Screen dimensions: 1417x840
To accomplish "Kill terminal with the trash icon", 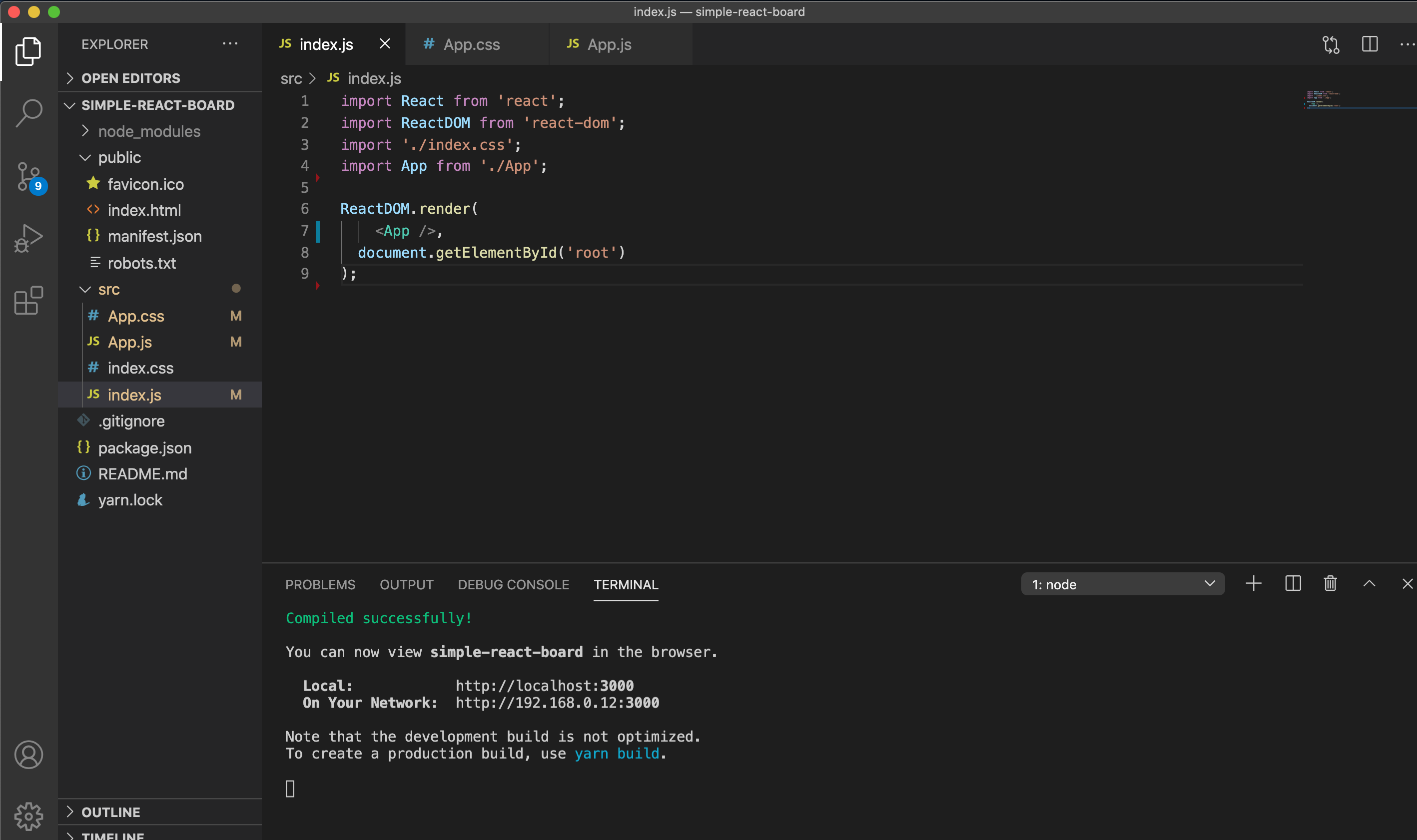I will click(x=1330, y=584).
